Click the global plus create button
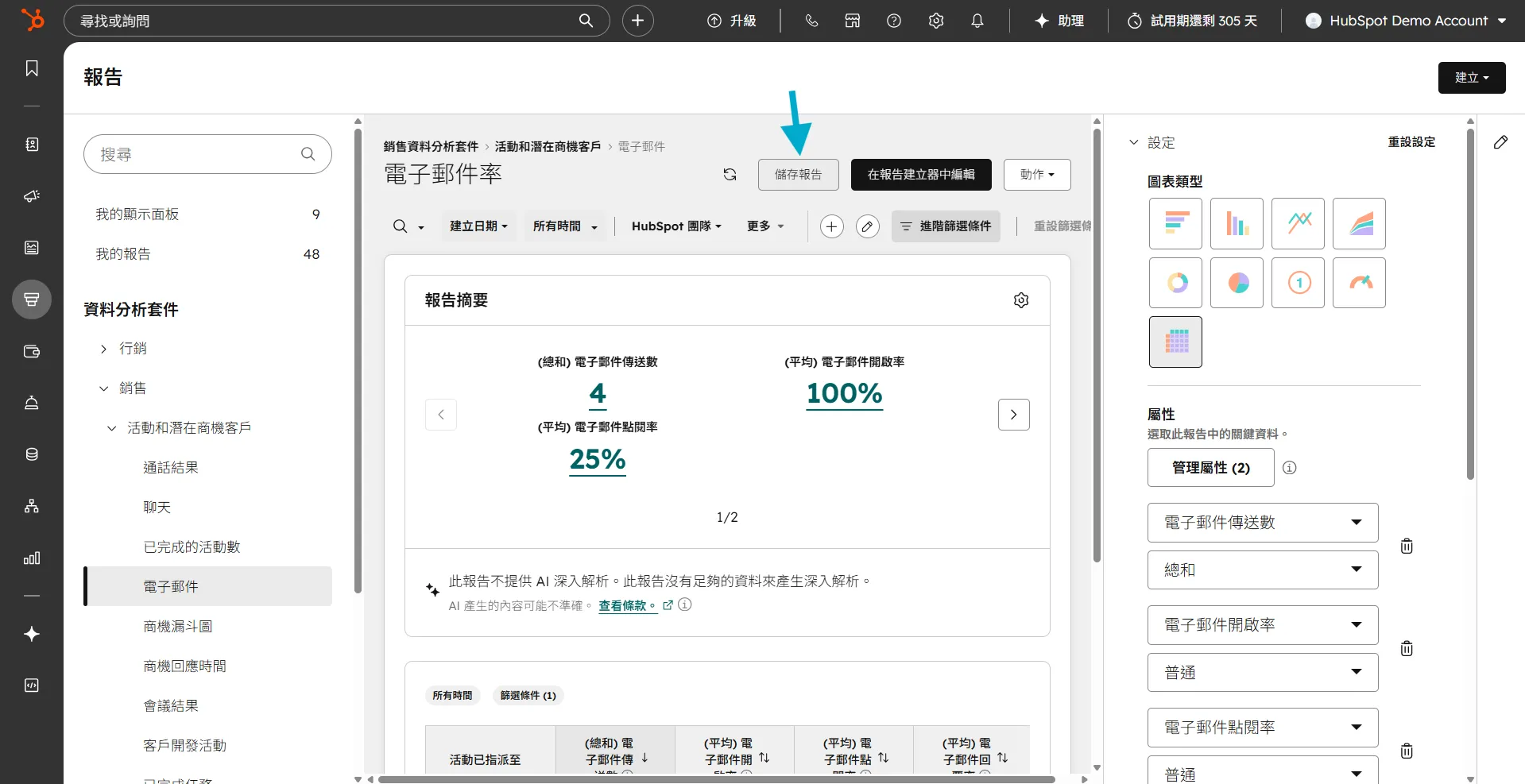Screen dimensions: 1525x784 pyautogui.click(x=637, y=21)
